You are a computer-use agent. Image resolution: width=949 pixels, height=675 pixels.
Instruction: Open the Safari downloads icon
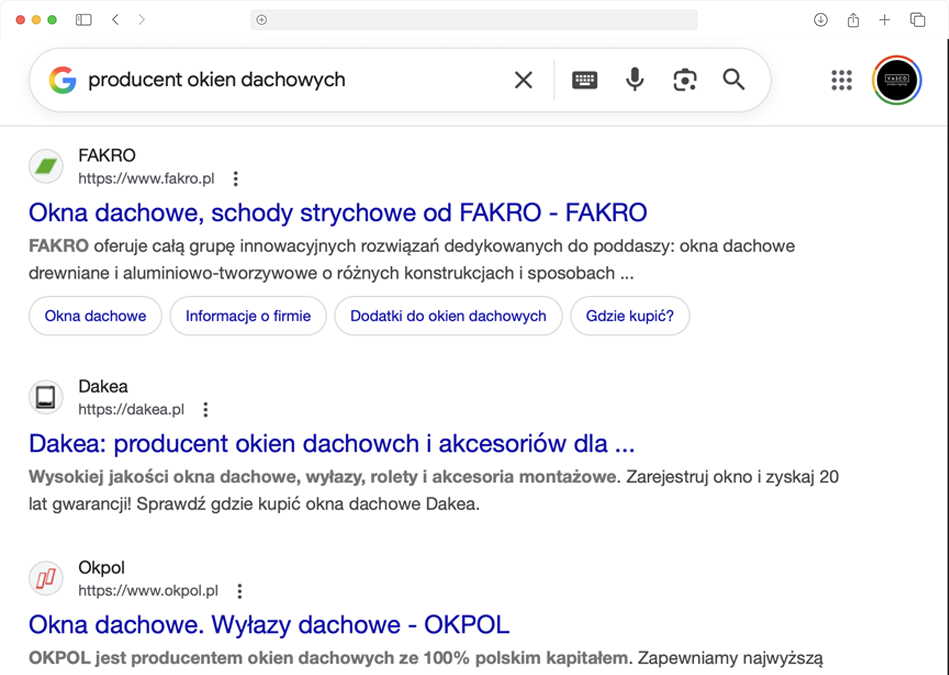pyautogui.click(x=821, y=20)
